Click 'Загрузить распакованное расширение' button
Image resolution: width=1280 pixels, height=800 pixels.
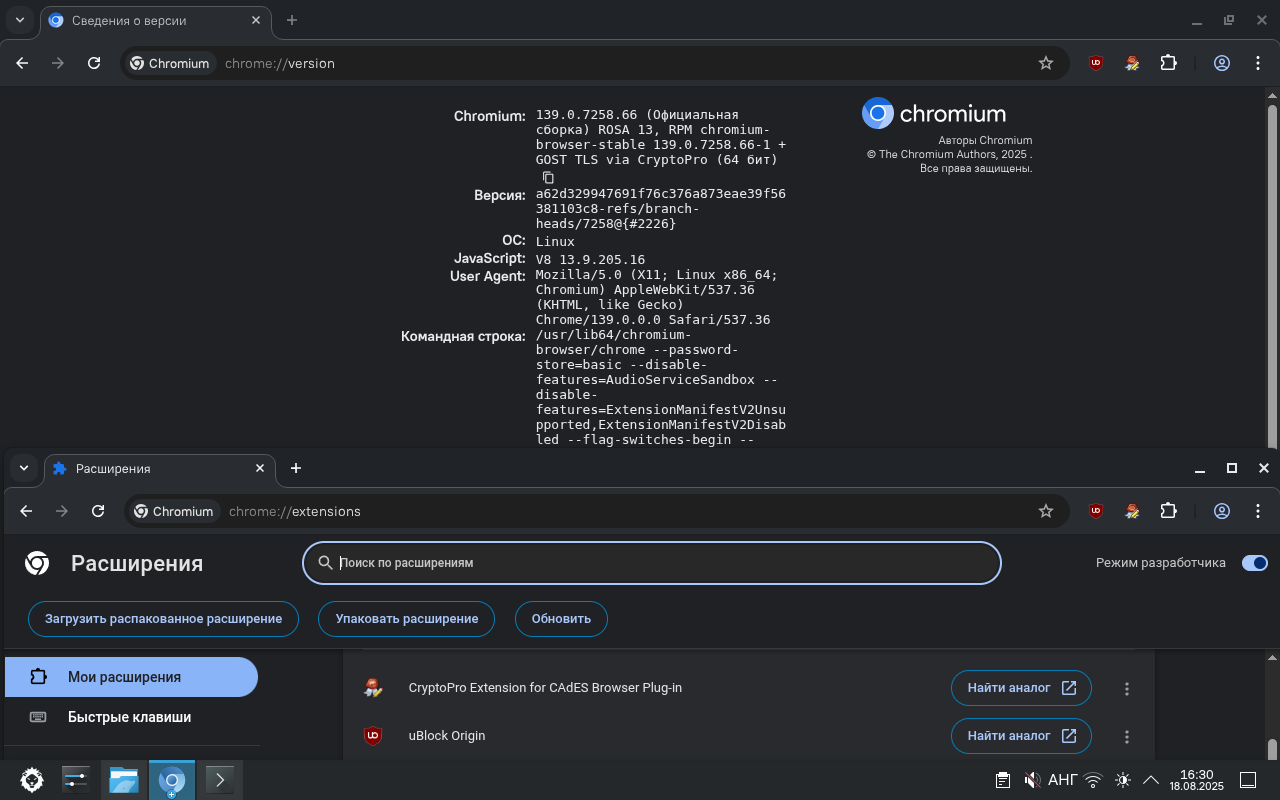click(x=163, y=619)
